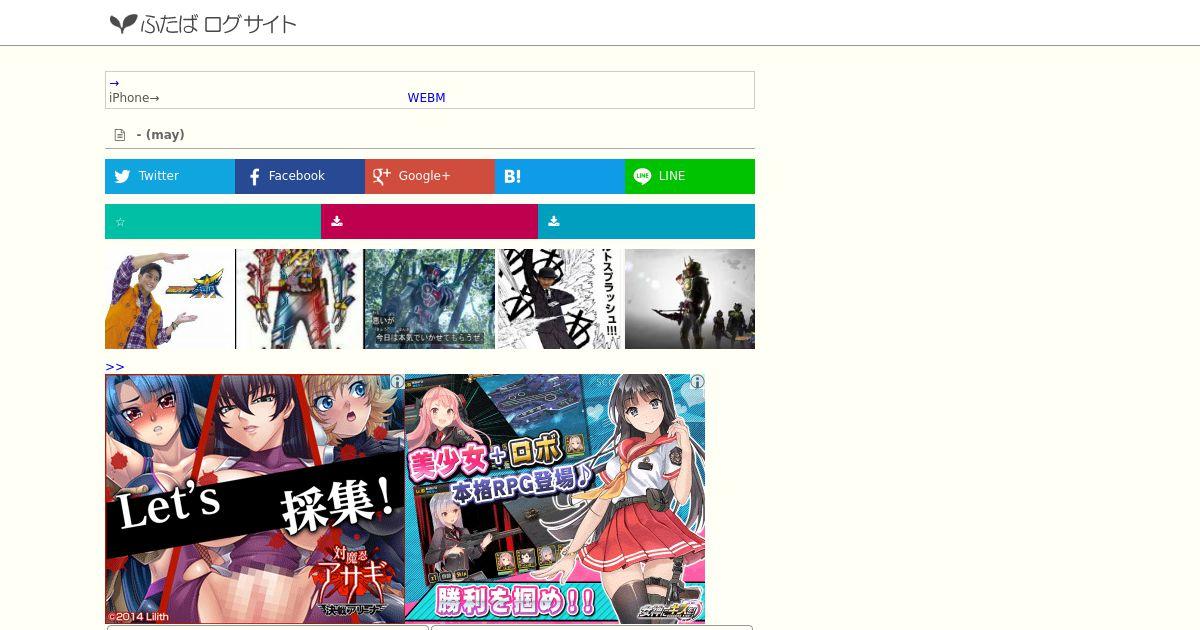Open forest scene thumbnail with subtitles

(430, 299)
